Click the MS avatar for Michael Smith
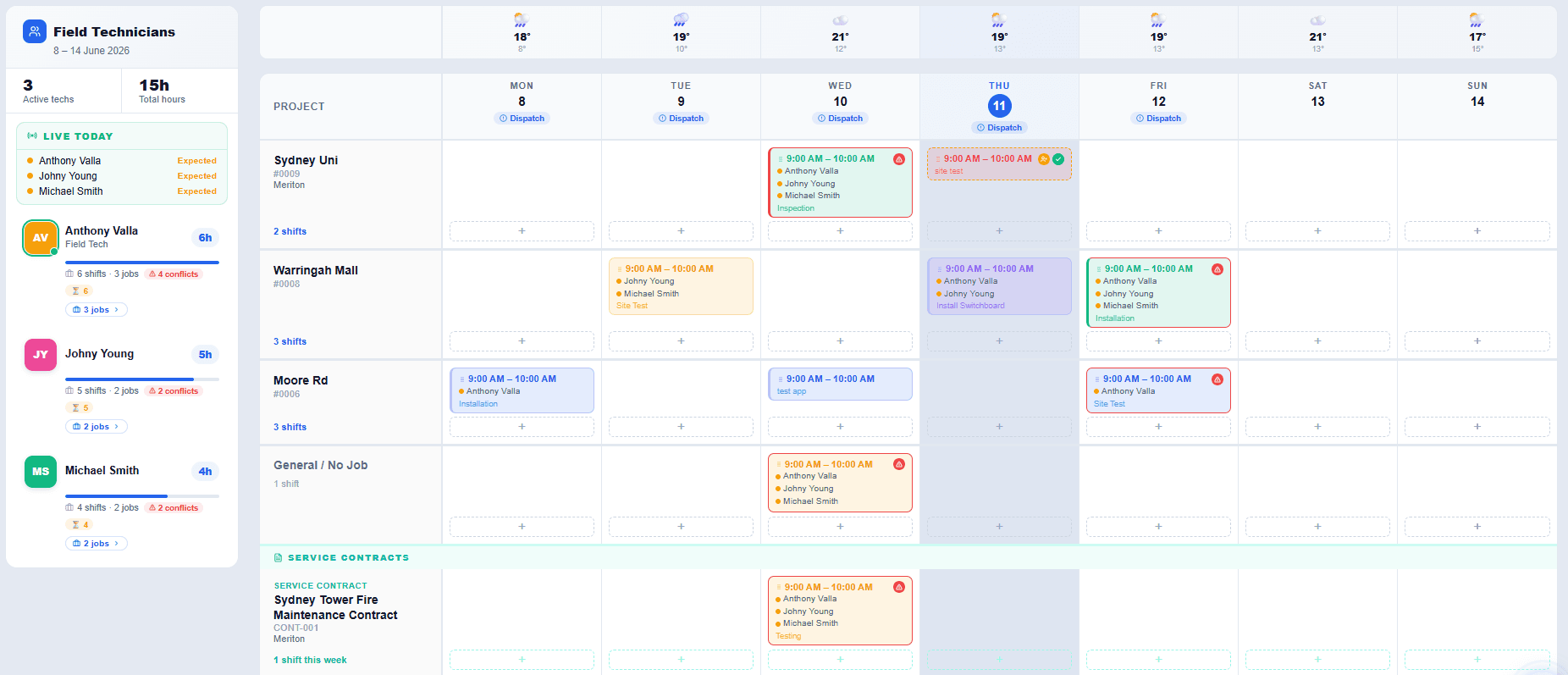Image resolution: width=1568 pixels, height=675 pixels. coord(41,472)
